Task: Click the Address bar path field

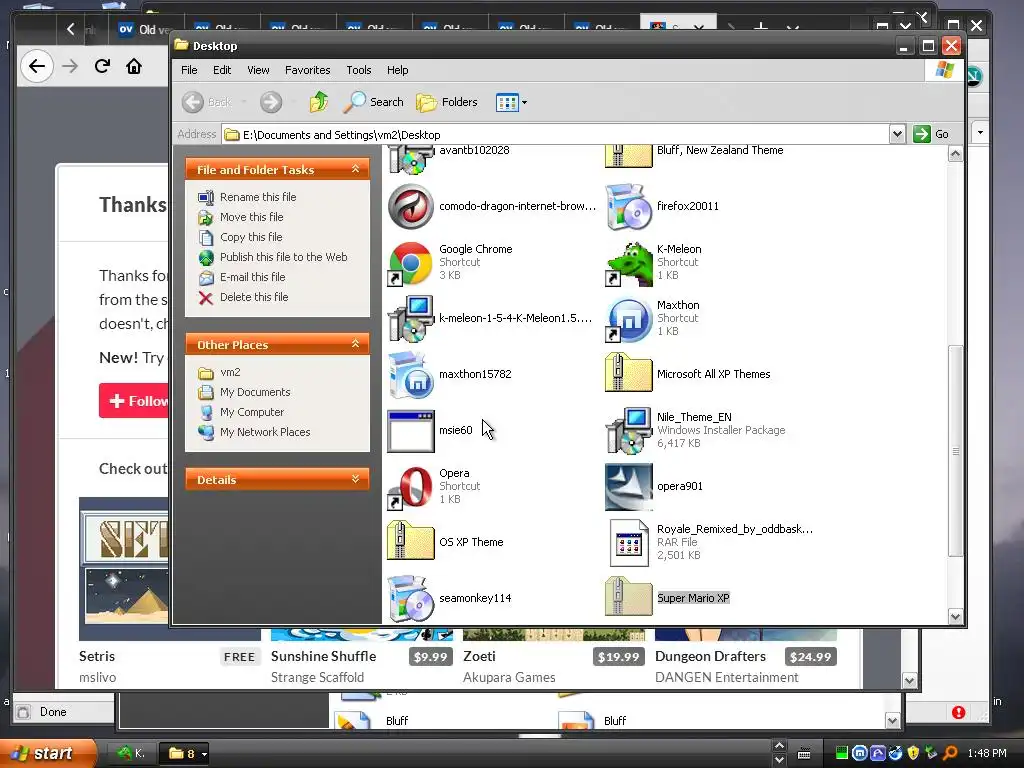Action: [x=555, y=135]
